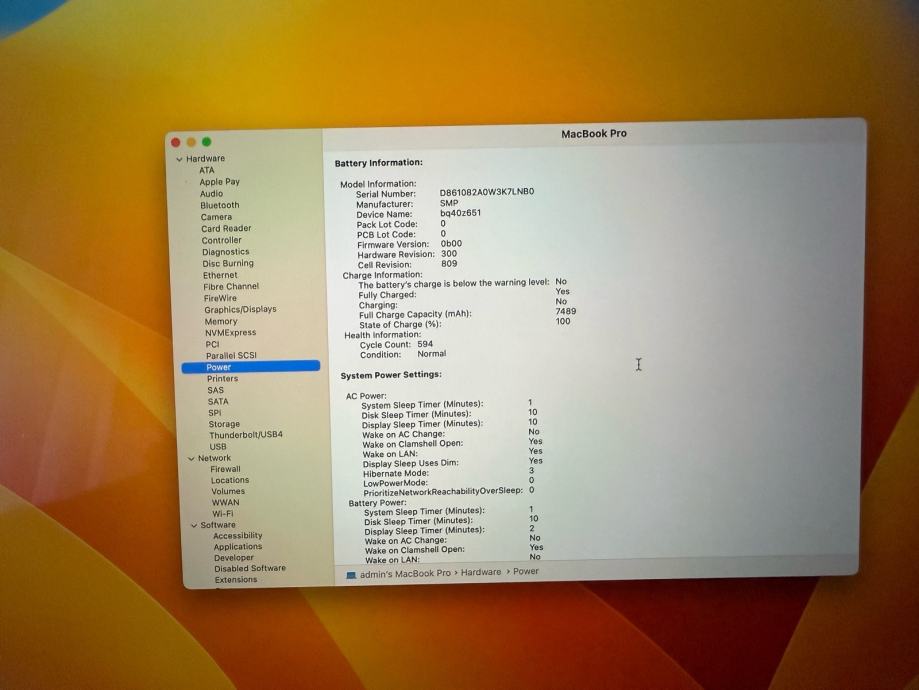
Task: Click the Software category label
Action: tap(218, 525)
